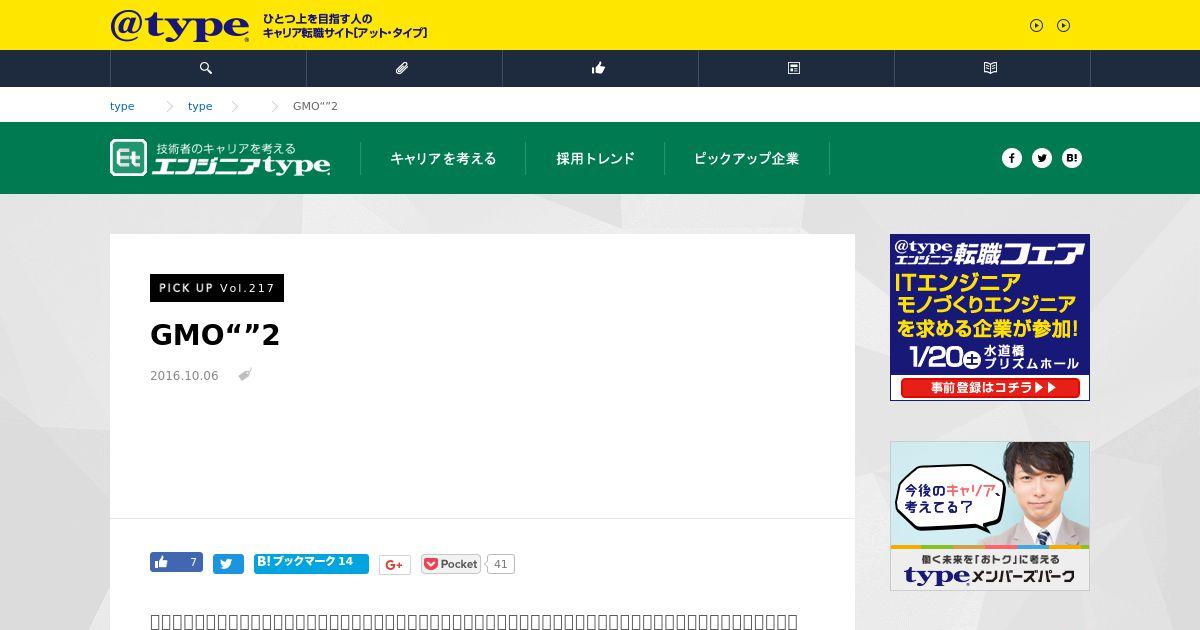The height and width of the screenshot is (630, 1200).
Task: Open Facebook icon in green header
Action: [x=1012, y=158]
